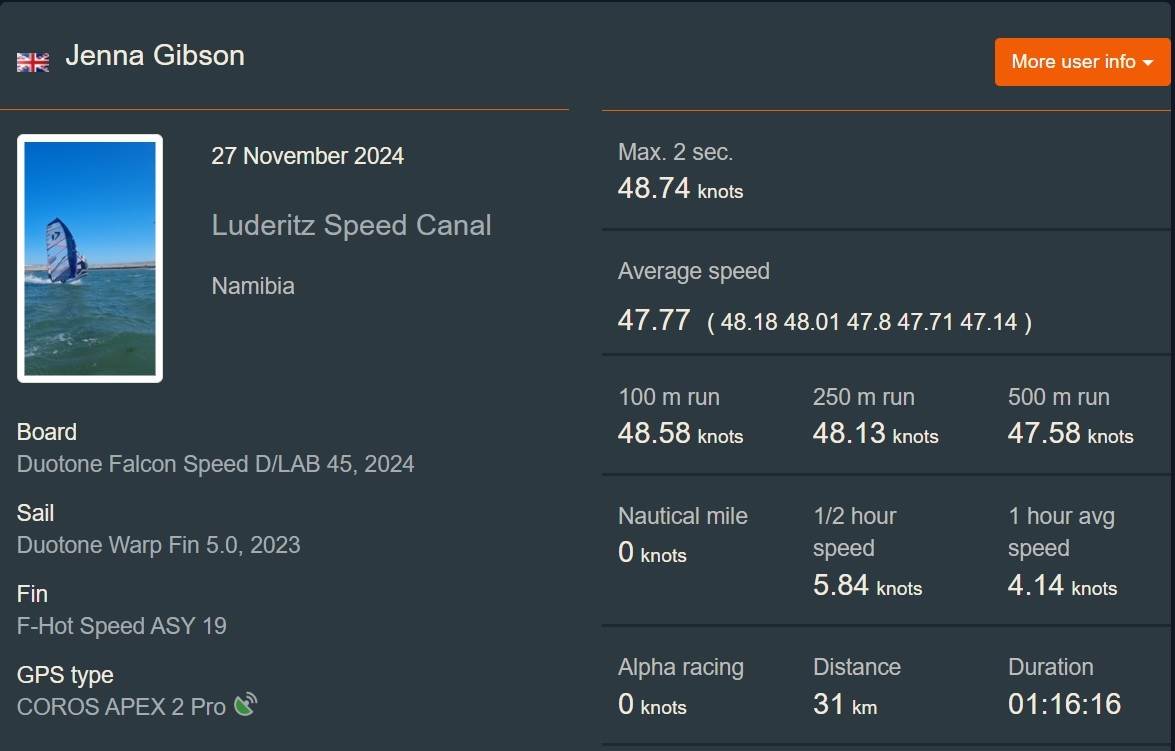Select the Duotone Warp Fin sail entry
The height and width of the screenshot is (751, 1175).
tap(158, 545)
